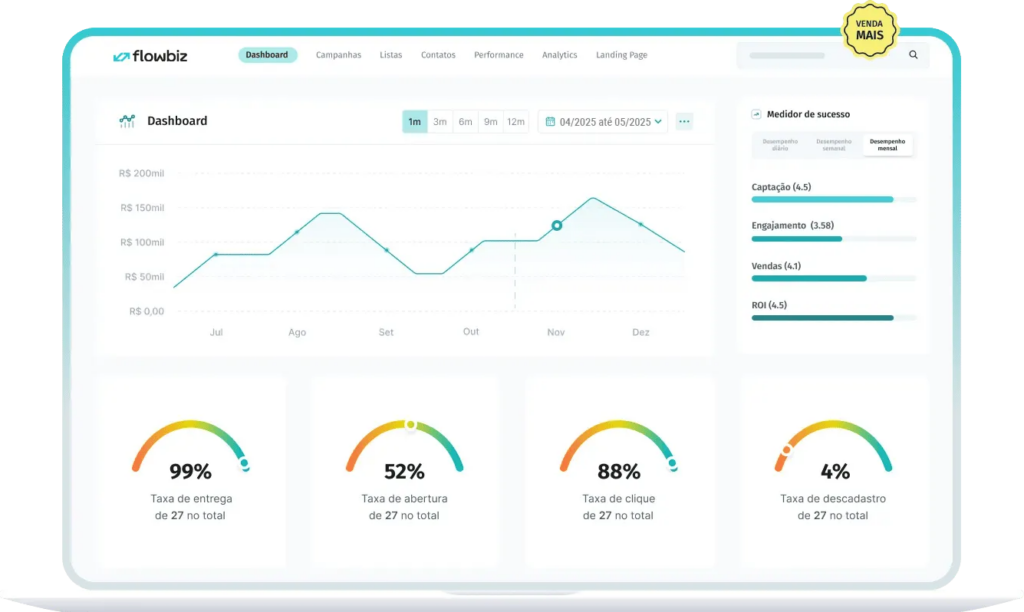Click the highlighted November data point
This screenshot has width=1024, height=612.
557,225
